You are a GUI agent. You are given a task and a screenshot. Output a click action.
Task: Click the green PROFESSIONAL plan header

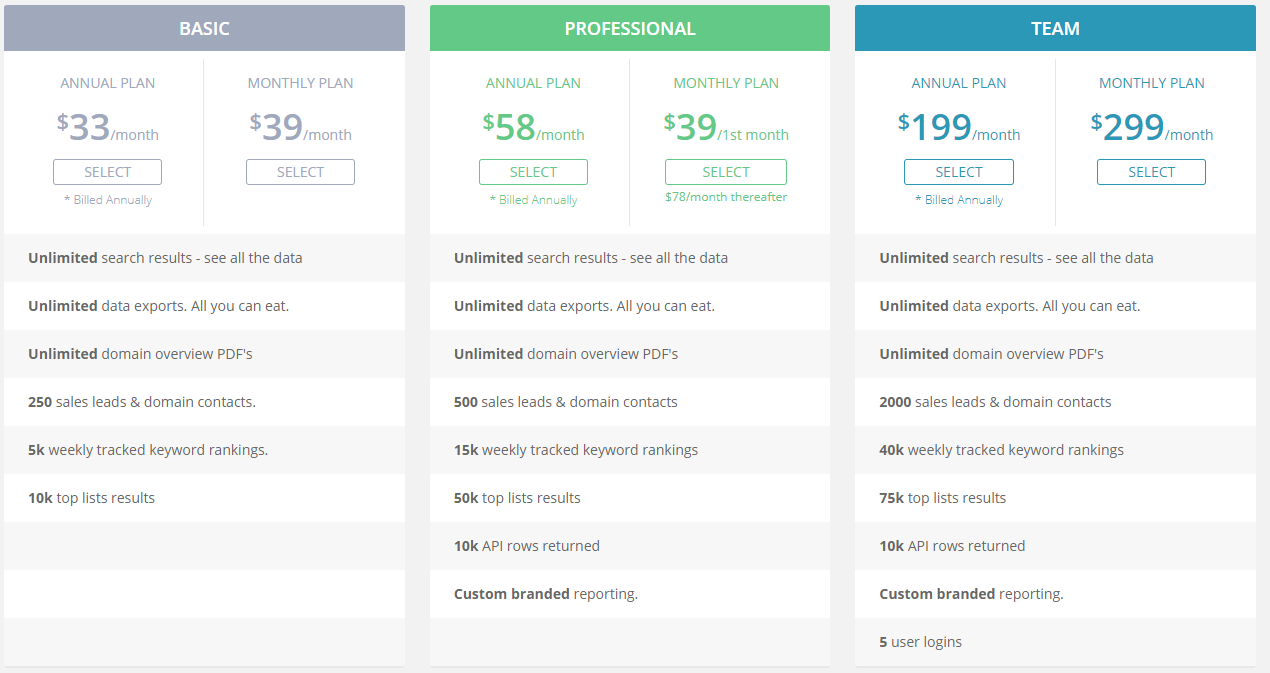[x=630, y=28]
